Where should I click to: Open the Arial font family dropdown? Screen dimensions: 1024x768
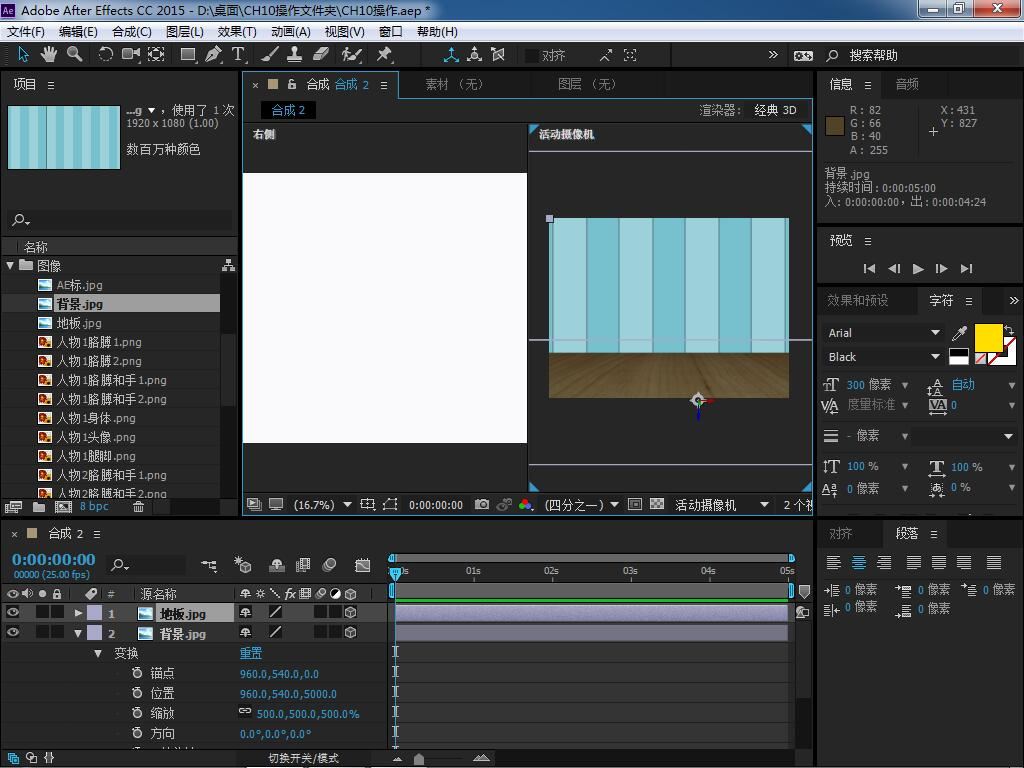935,333
